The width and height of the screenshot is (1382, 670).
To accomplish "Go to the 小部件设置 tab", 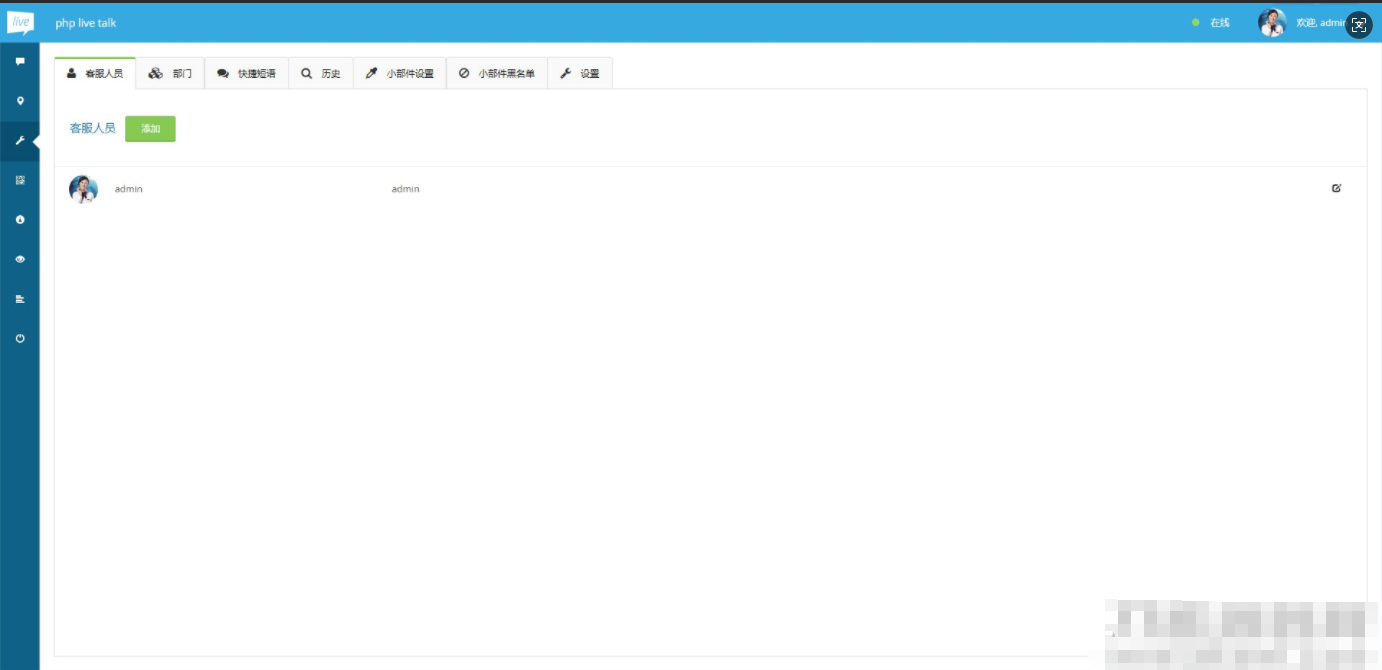I will point(400,74).
